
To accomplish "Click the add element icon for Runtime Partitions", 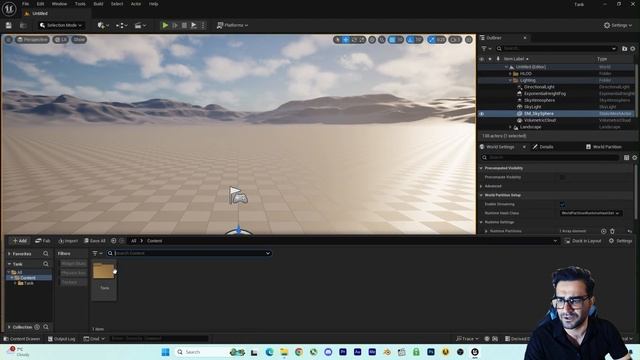I will (604, 231).
